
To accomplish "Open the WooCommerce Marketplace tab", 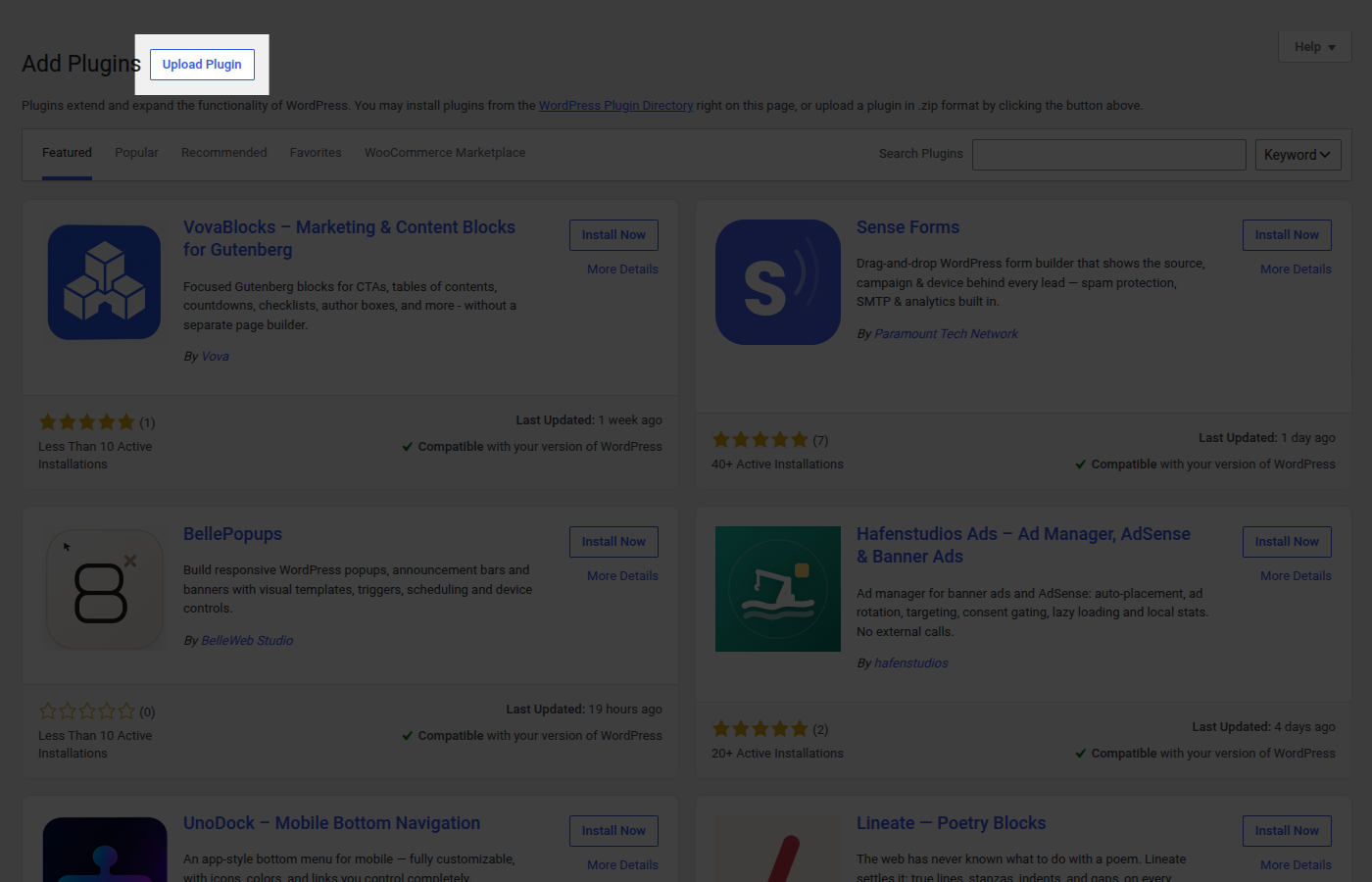I will tap(445, 153).
